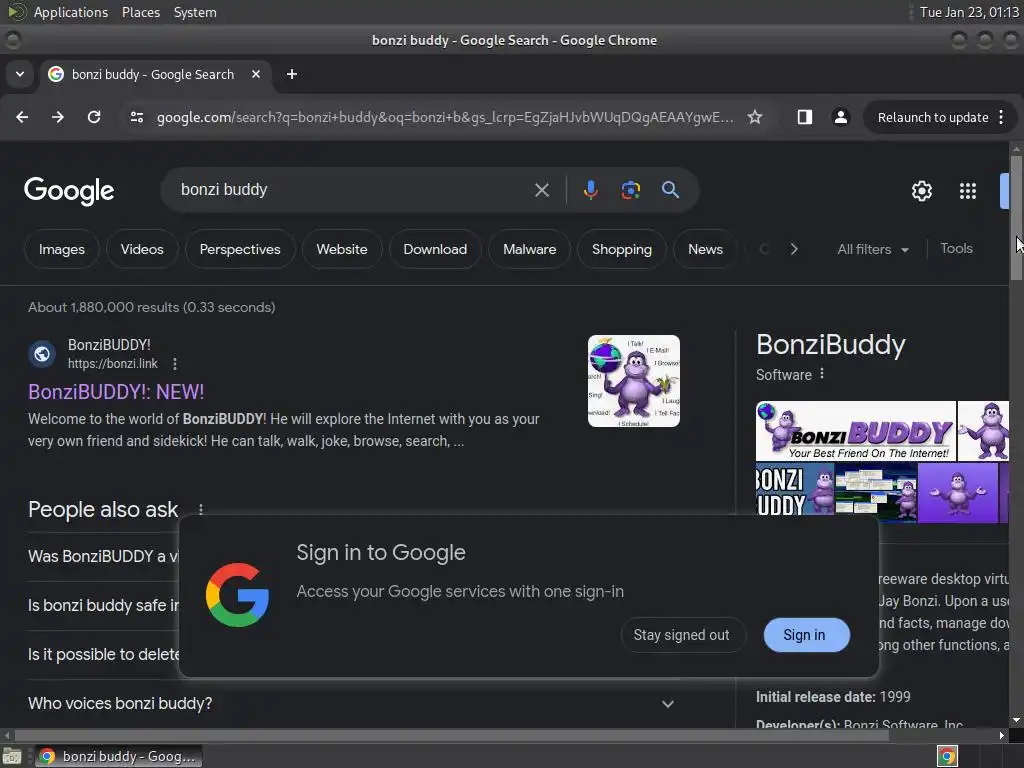Click scroll down arrow on vertical scrollbar
The height and width of the screenshot is (768, 1024).
(1016, 720)
